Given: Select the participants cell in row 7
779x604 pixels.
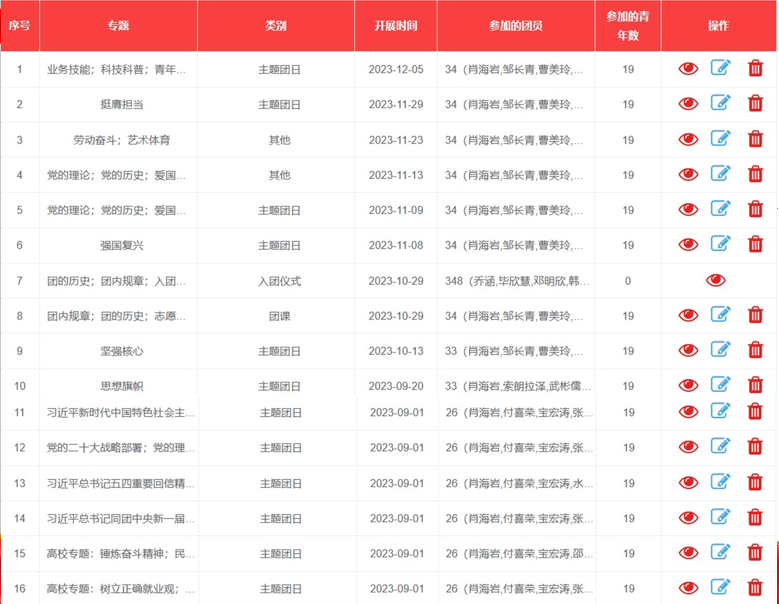Looking at the screenshot, I should (x=516, y=281).
